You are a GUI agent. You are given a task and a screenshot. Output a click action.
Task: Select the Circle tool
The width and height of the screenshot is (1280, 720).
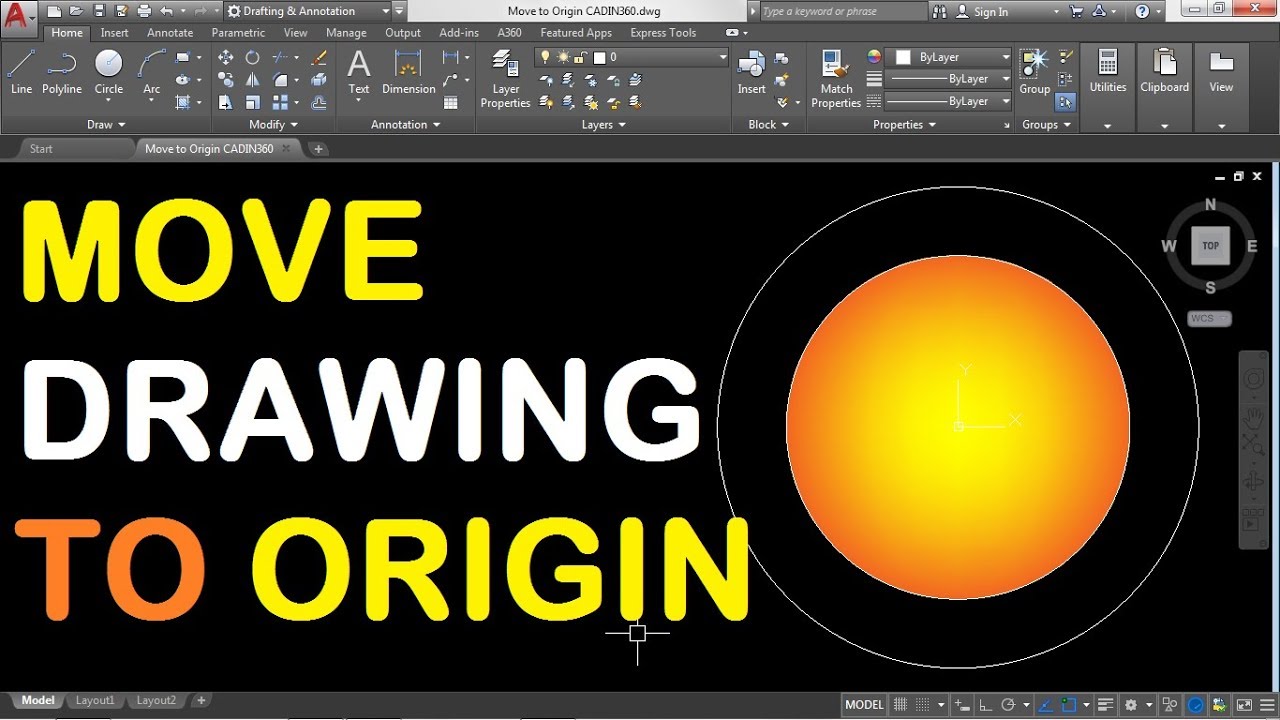click(109, 72)
